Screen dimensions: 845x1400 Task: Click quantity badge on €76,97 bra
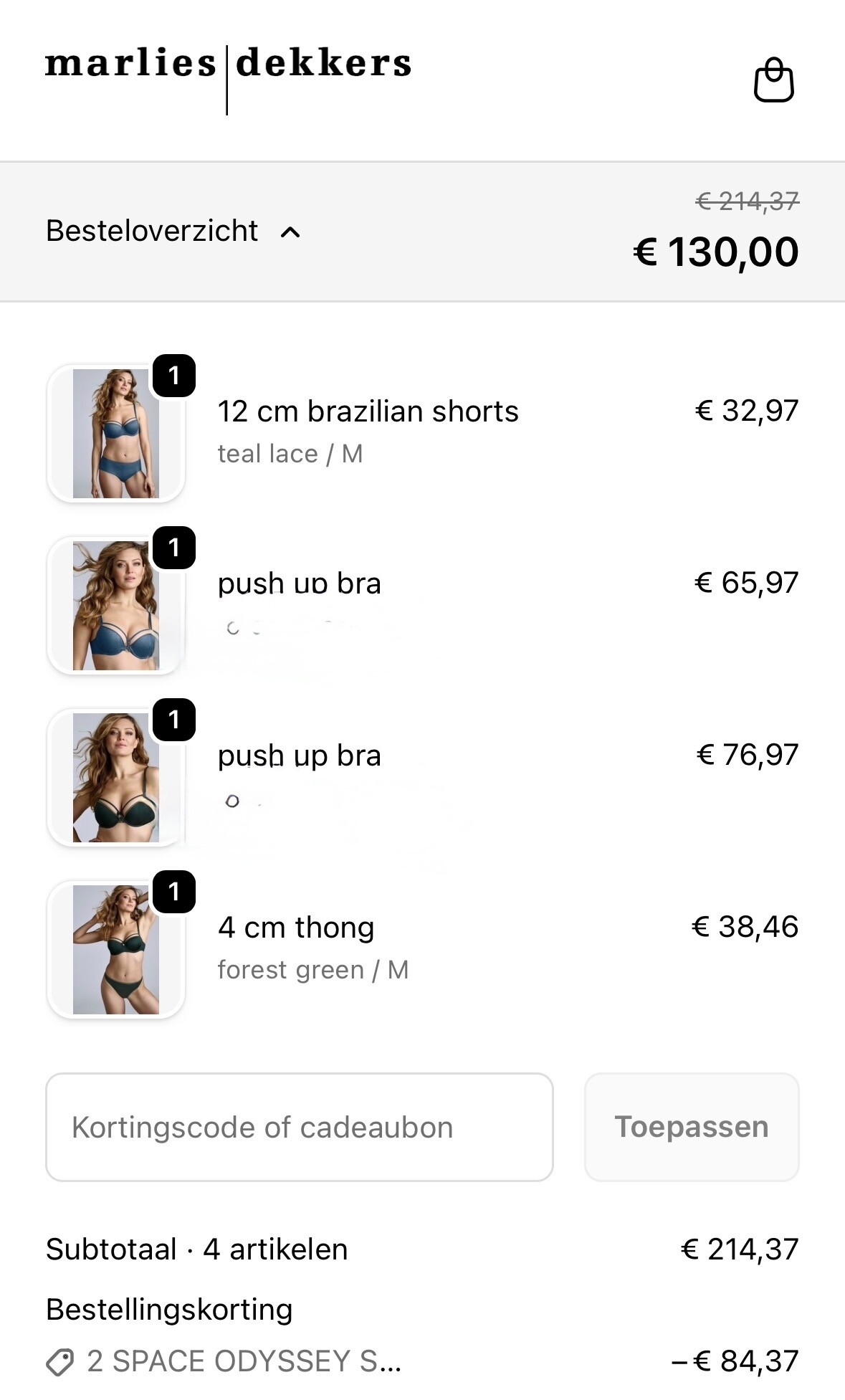pos(174,720)
